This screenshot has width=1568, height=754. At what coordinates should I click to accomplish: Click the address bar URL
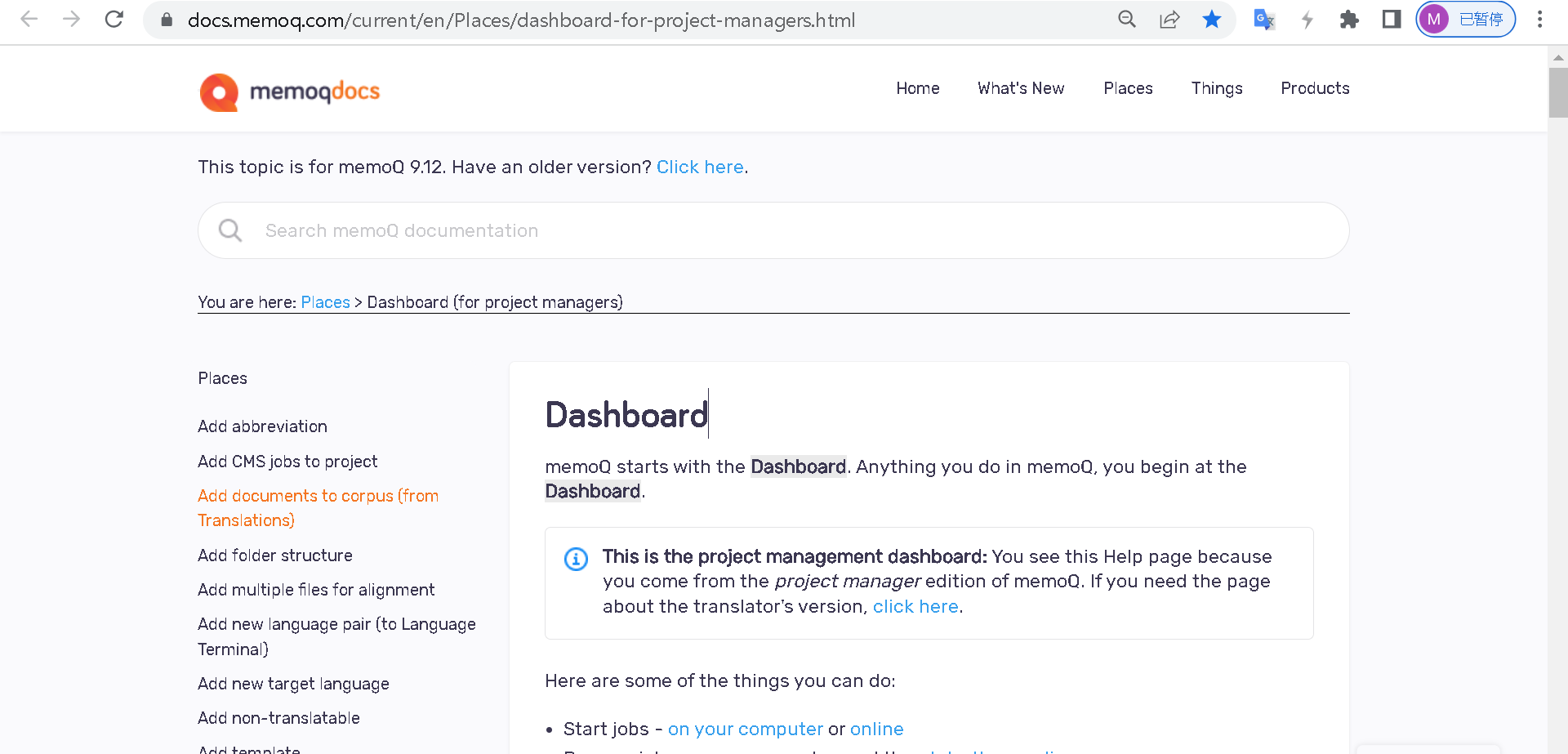(x=522, y=20)
